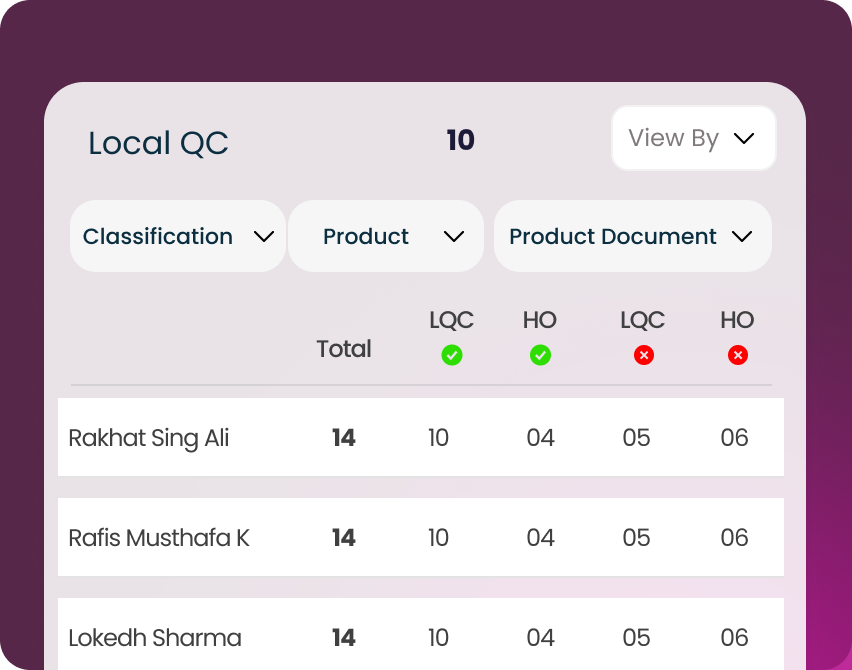Click green check icon under first LQC
Viewport: 852px width, 670px height.
click(x=452, y=355)
